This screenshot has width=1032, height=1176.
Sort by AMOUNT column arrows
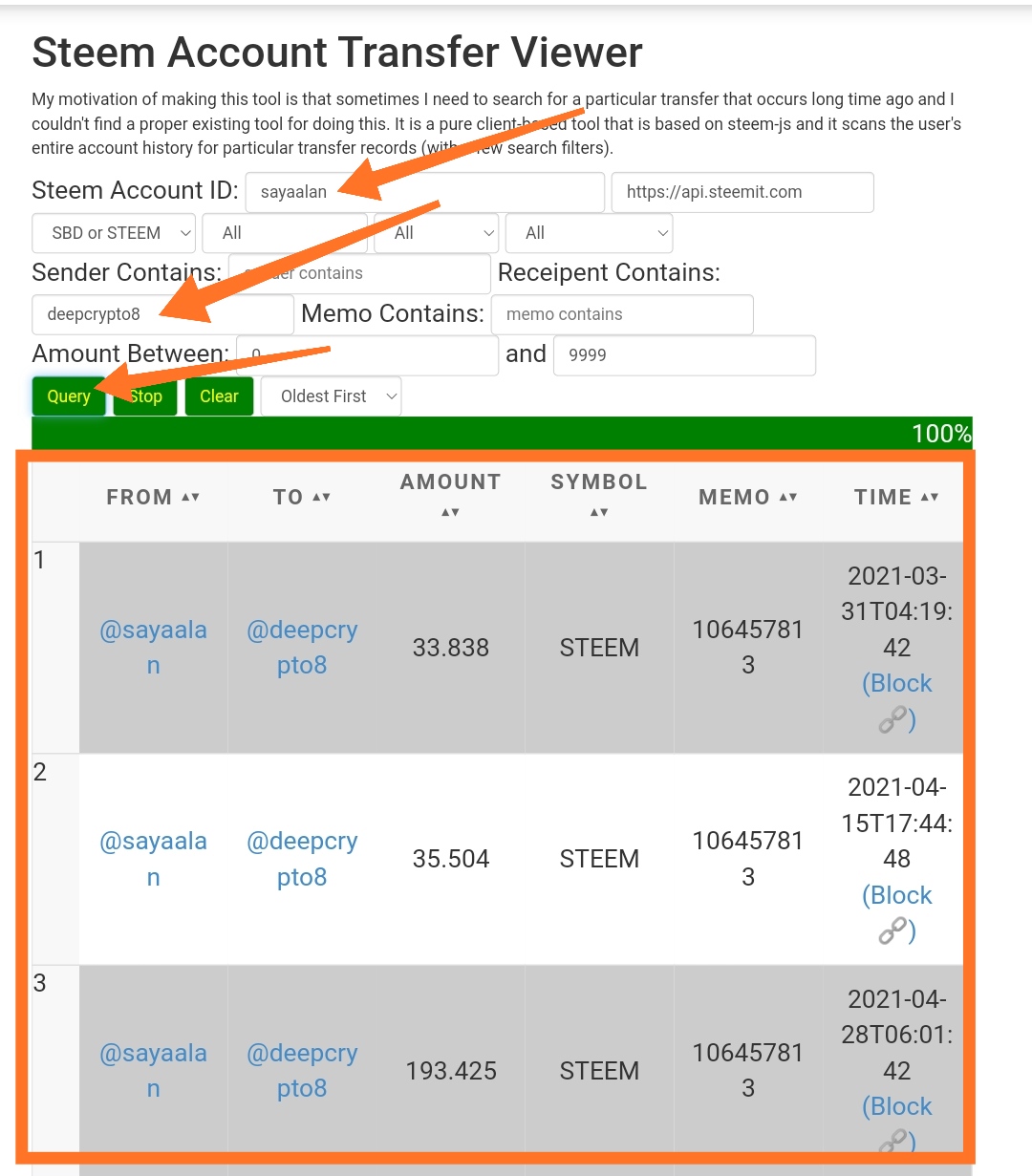[450, 512]
